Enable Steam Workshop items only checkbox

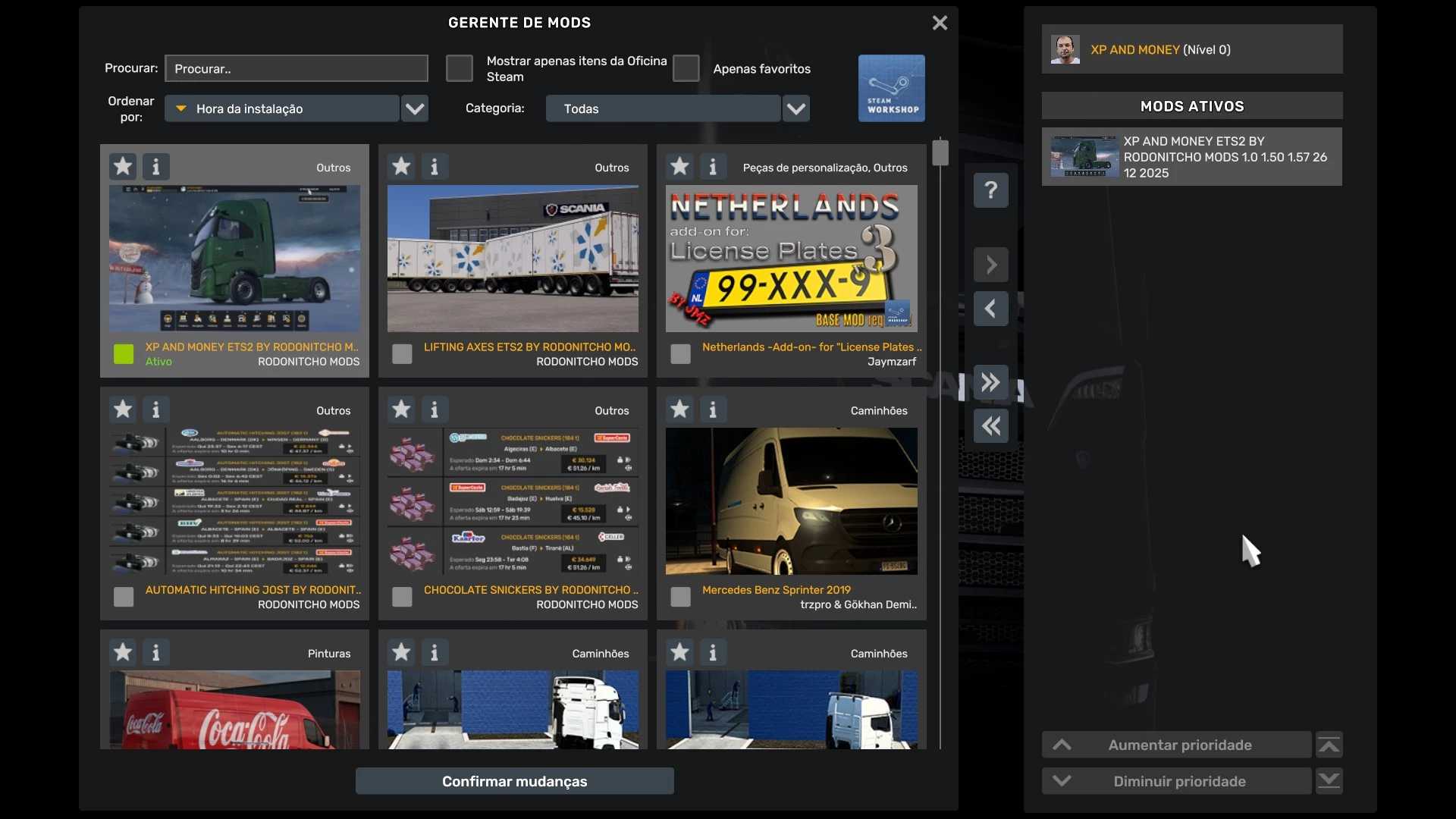click(x=459, y=68)
